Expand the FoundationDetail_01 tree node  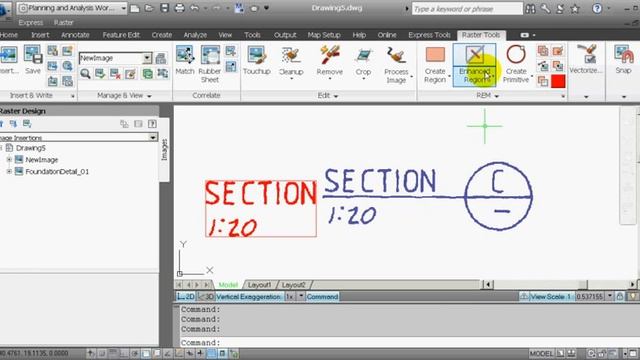tap(9, 171)
